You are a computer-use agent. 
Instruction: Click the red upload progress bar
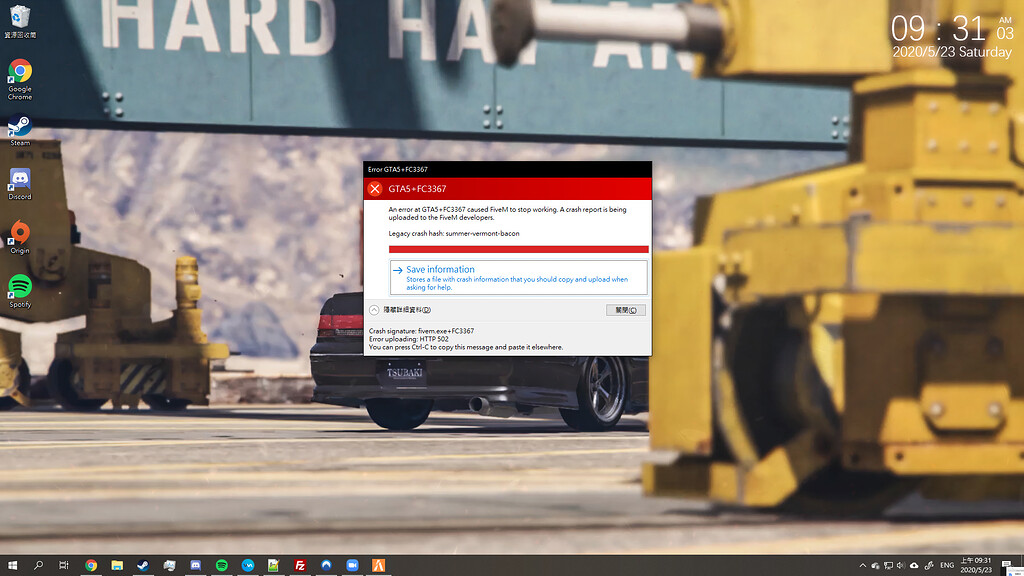519,249
